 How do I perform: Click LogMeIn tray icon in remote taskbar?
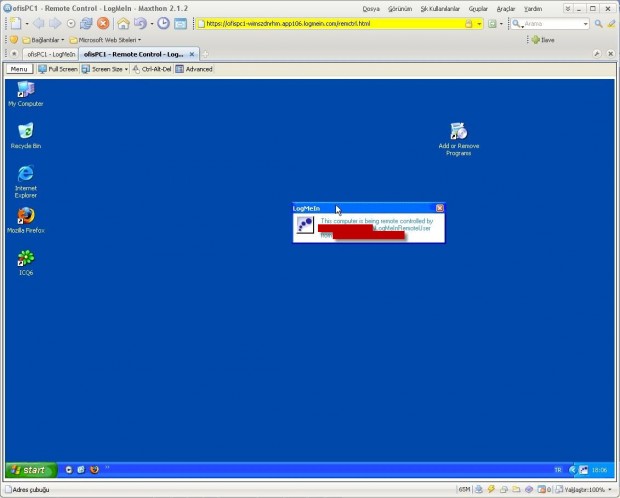(x=583, y=470)
